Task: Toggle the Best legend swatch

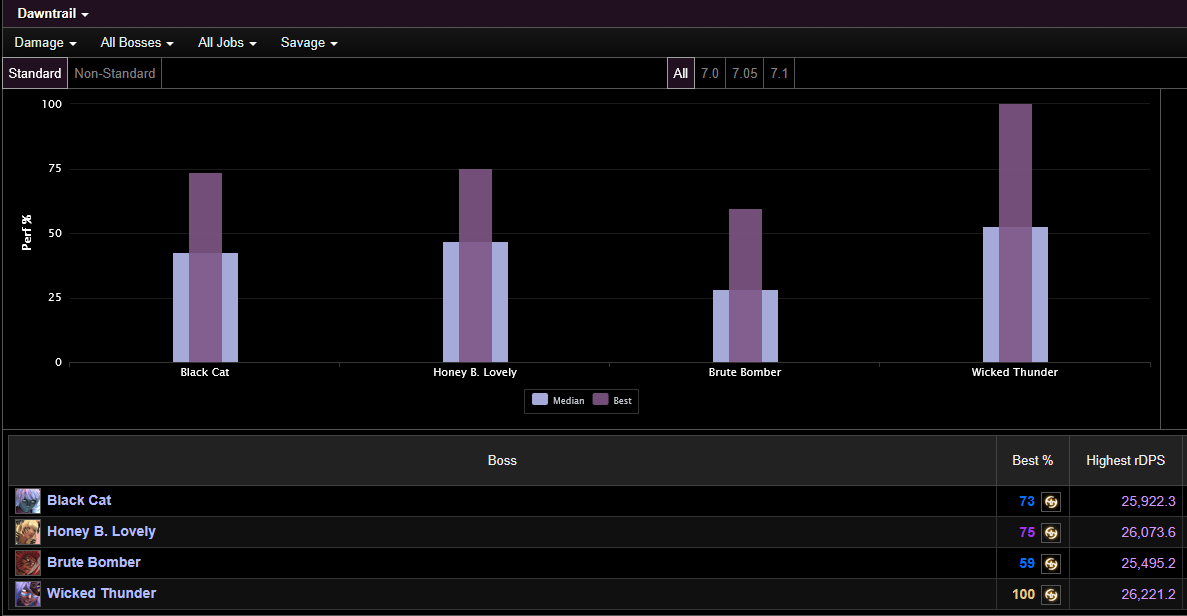Action: pyautogui.click(x=600, y=400)
